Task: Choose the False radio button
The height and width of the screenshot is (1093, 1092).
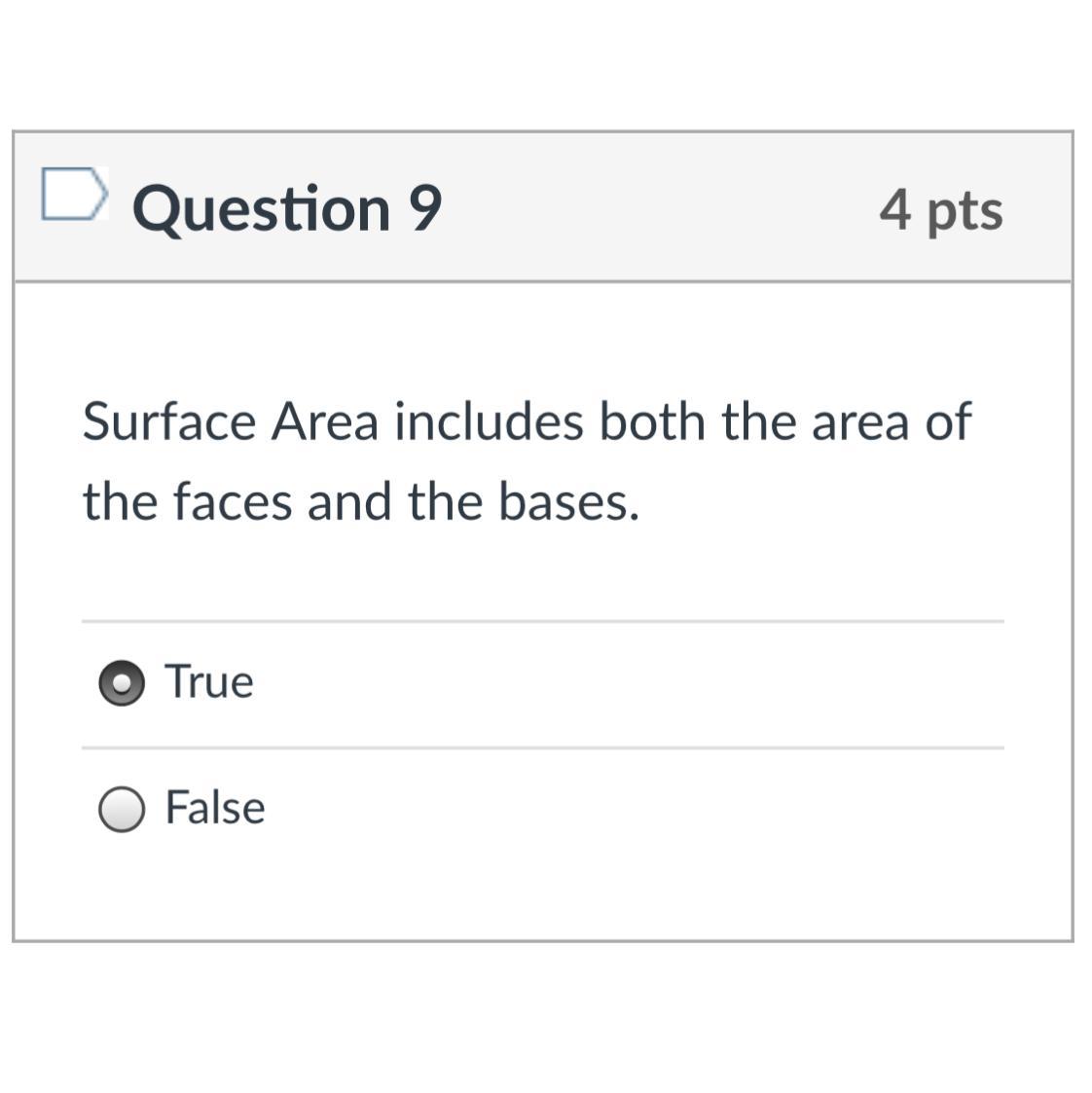Action: coord(122,810)
